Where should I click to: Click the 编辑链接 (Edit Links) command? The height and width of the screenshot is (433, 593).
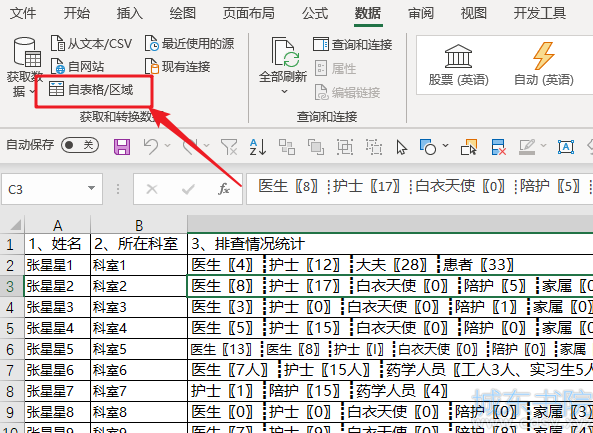[348, 92]
